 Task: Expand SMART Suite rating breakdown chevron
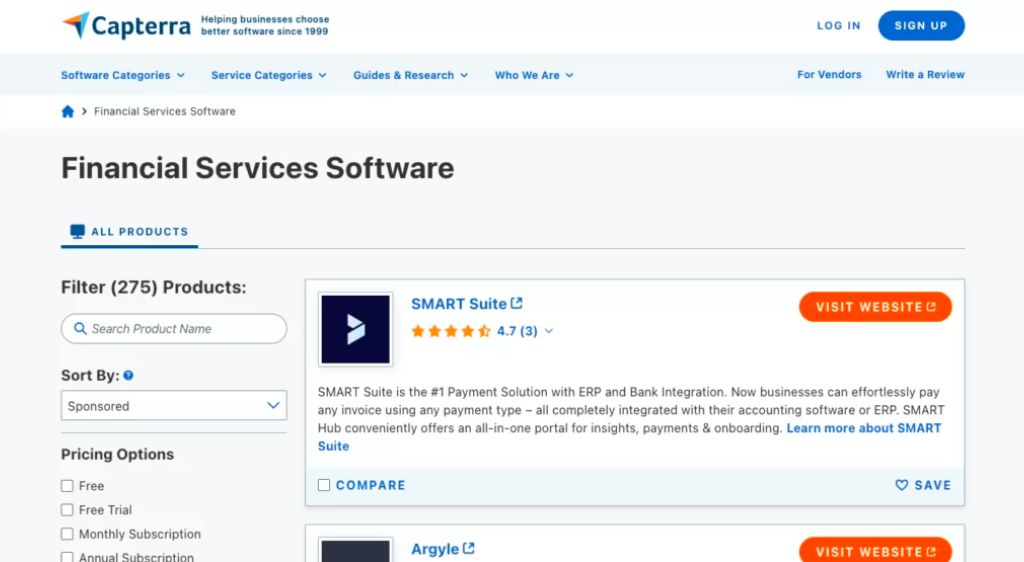coord(549,331)
